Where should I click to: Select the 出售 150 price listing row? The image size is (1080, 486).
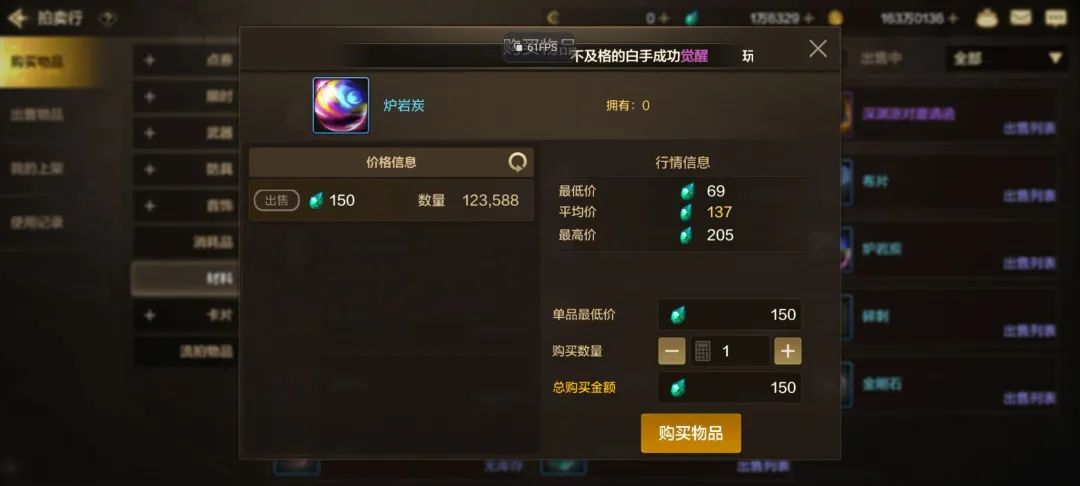point(391,200)
